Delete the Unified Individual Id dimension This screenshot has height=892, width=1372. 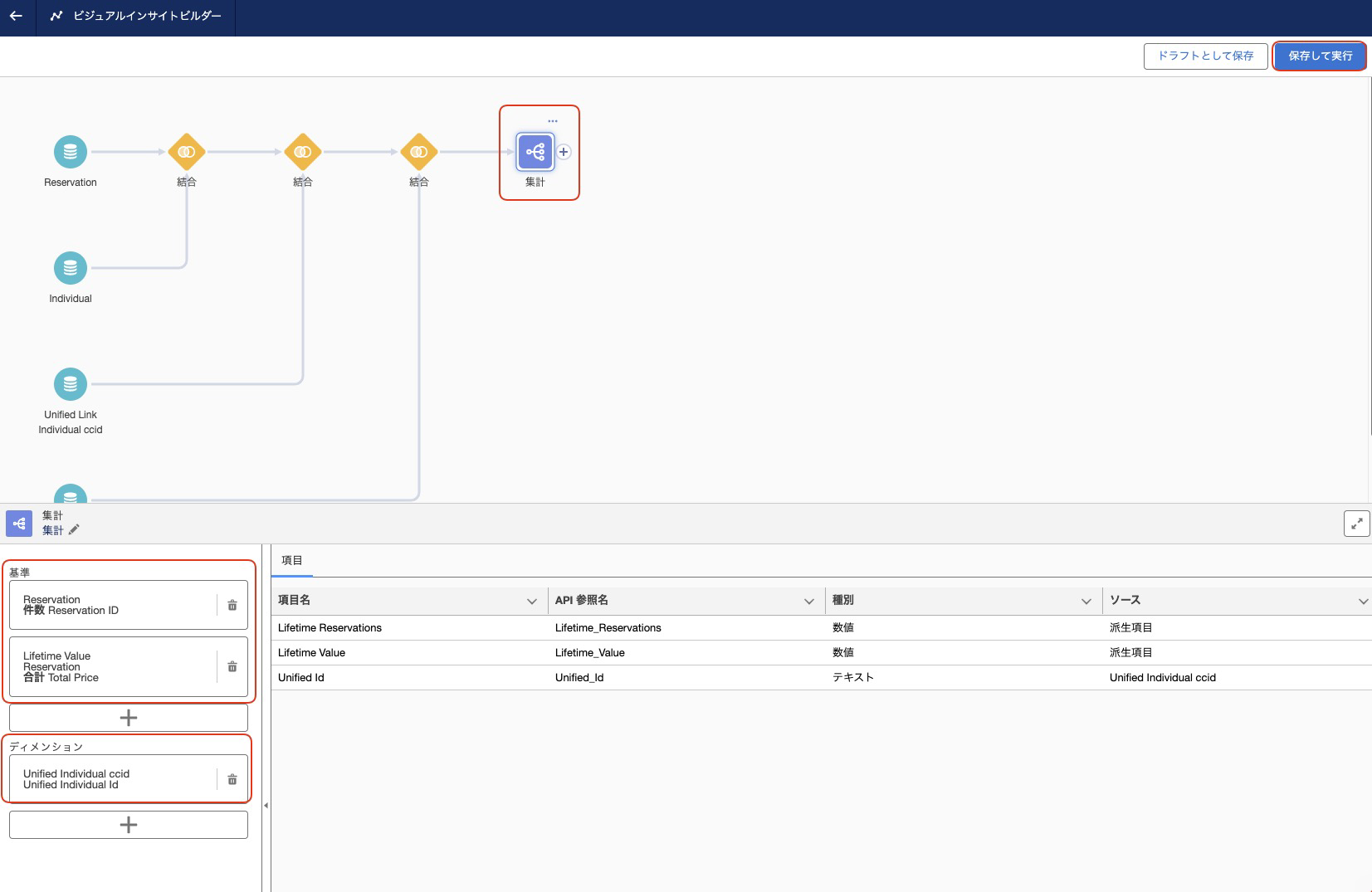click(x=232, y=780)
